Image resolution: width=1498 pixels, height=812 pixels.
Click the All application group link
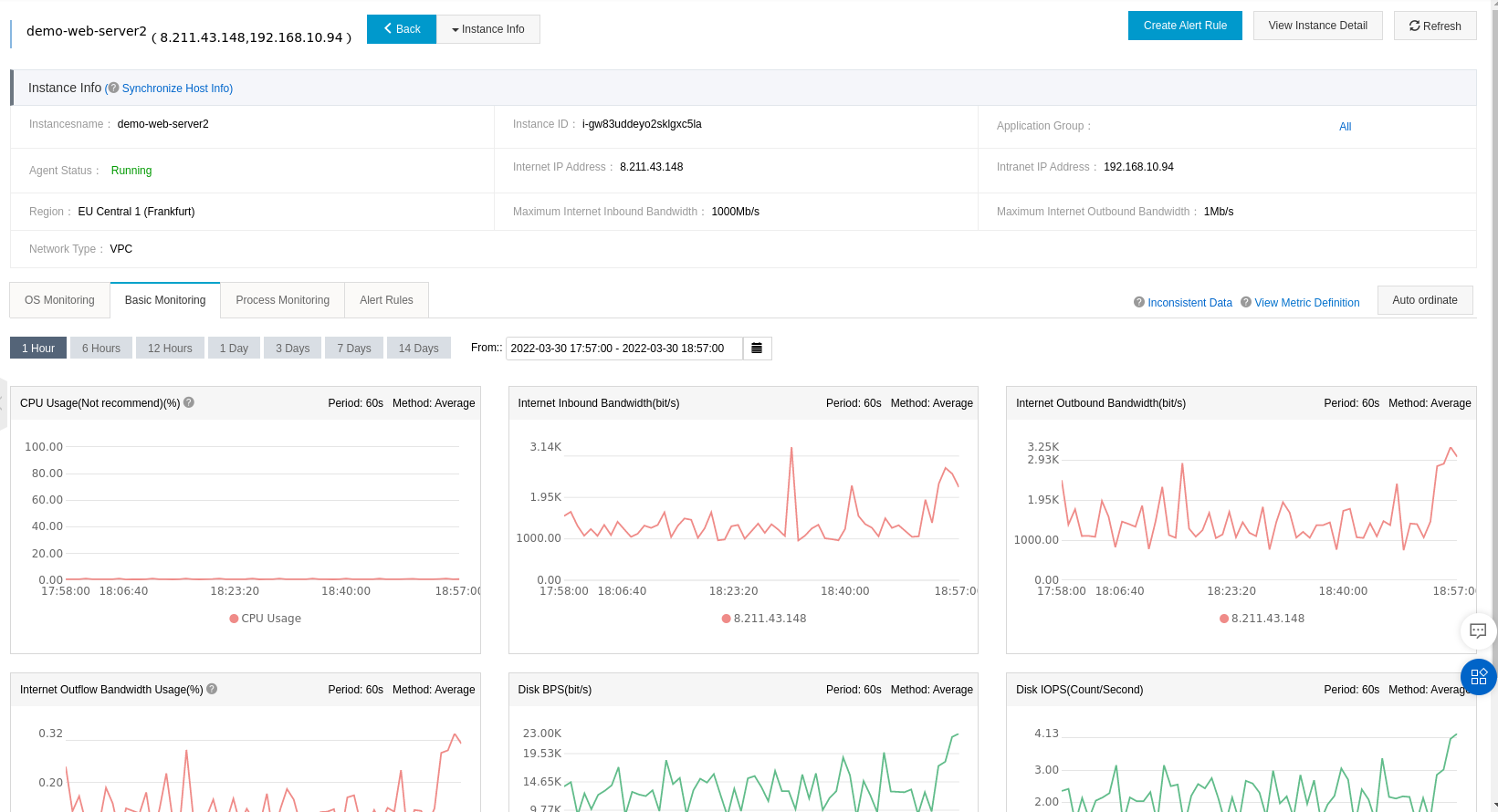point(1345,127)
